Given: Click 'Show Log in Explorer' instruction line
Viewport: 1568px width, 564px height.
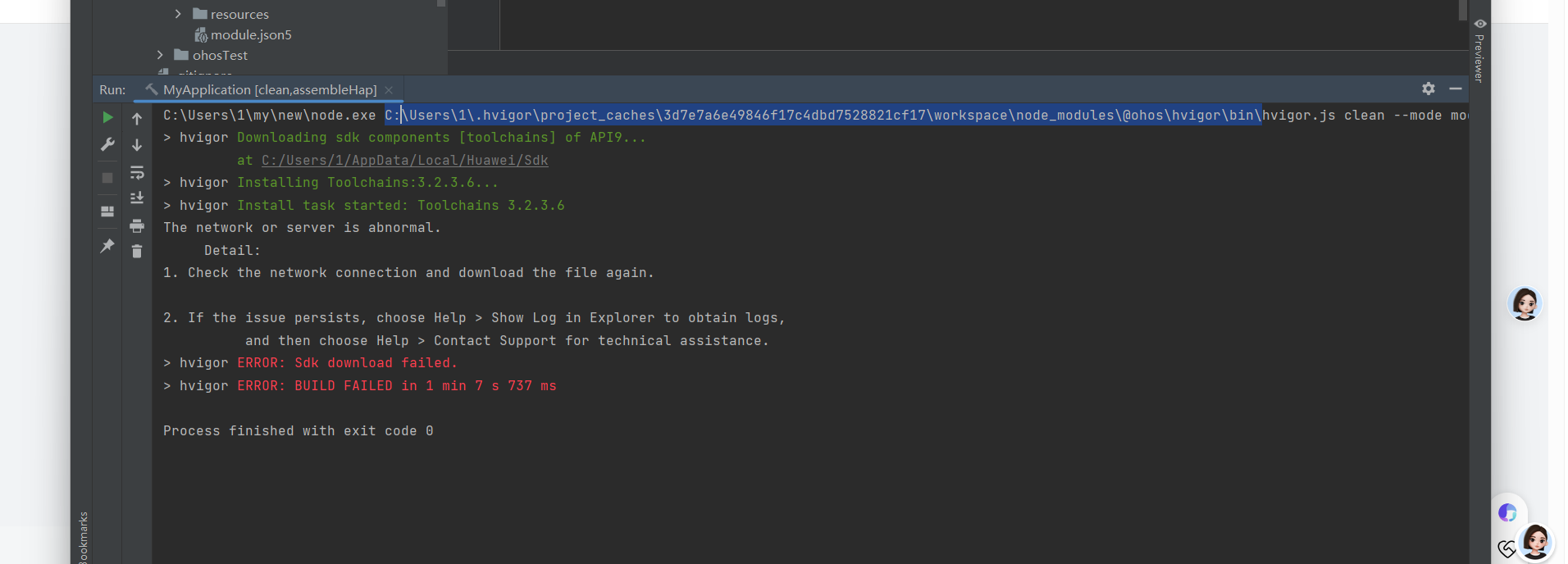Looking at the screenshot, I should tap(474, 318).
